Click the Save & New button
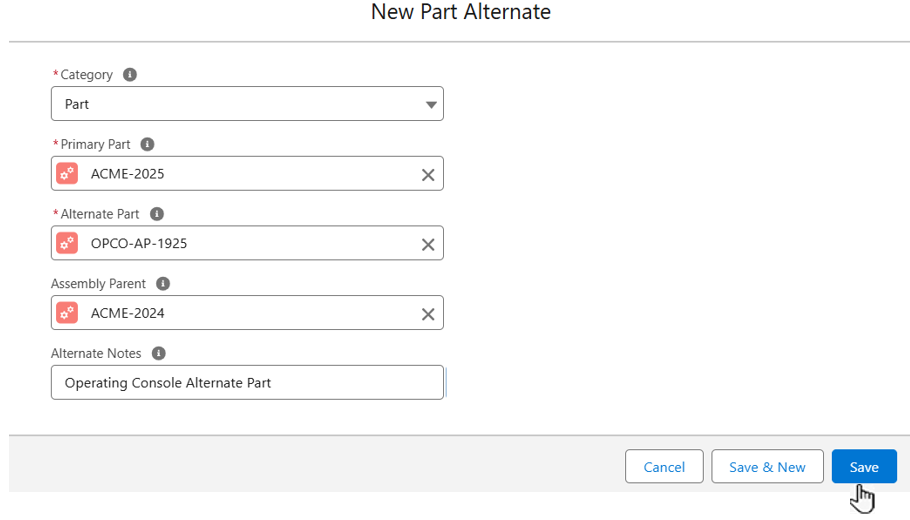The height and width of the screenshot is (520, 910). pos(767,467)
